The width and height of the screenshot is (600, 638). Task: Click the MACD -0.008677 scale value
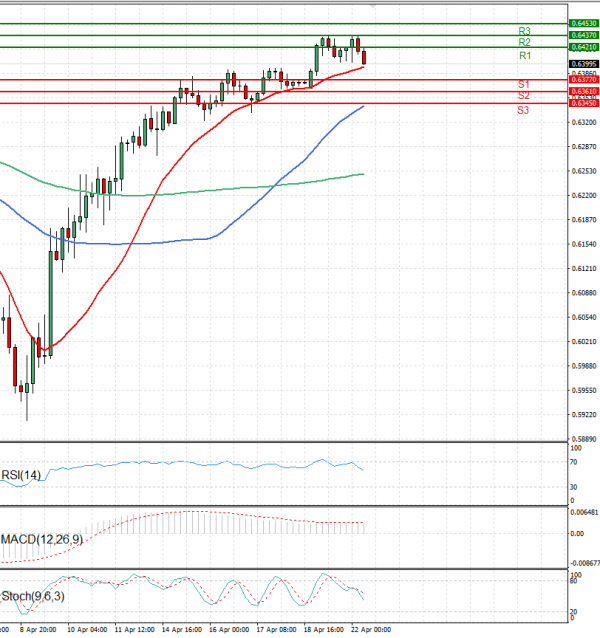tap(585, 564)
